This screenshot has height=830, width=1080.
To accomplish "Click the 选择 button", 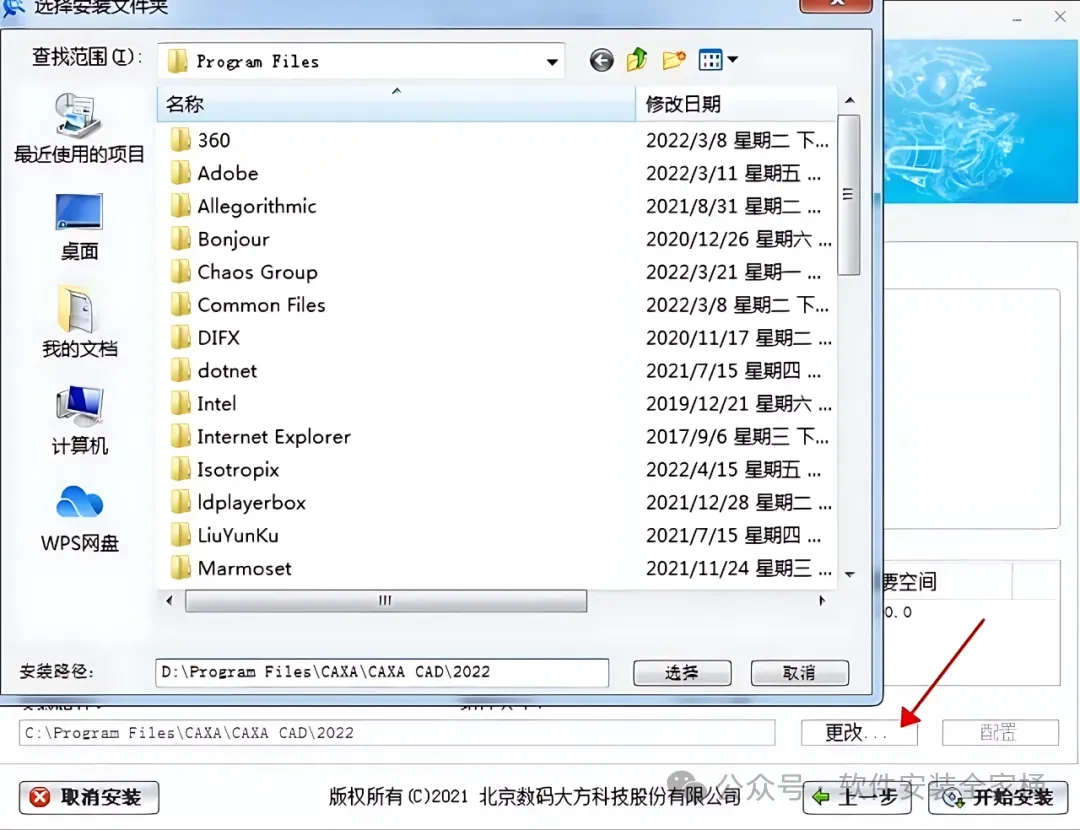I will (682, 672).
